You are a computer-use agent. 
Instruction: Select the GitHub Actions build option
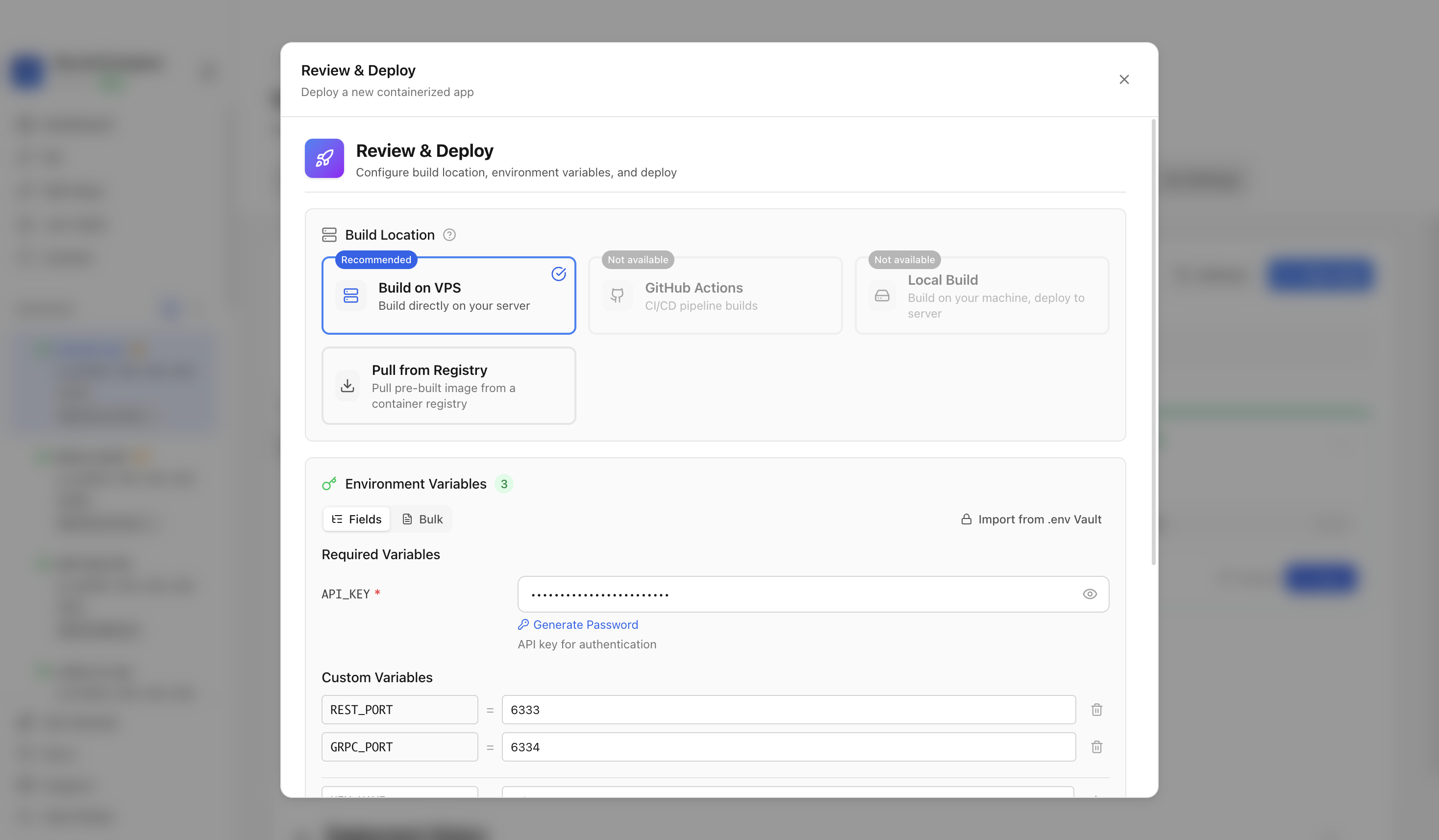(x=715, y=295)
